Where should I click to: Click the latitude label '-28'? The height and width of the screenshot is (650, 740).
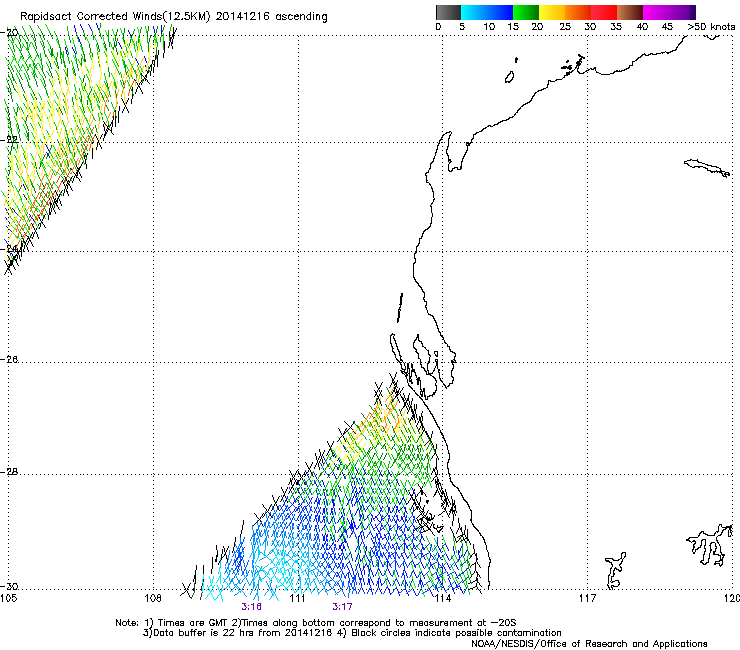(10, 472)
